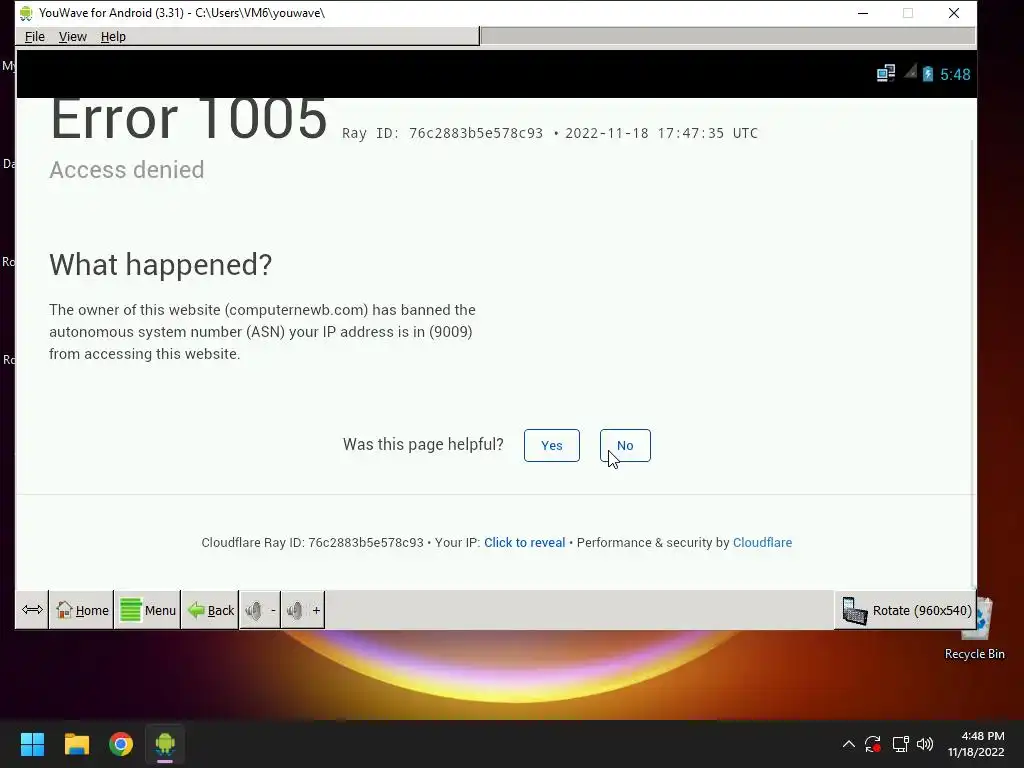Click the YouWave Android taskbar icon
Image resolution: width=1024 pixels, height=768 pixels.
(165, 744)
